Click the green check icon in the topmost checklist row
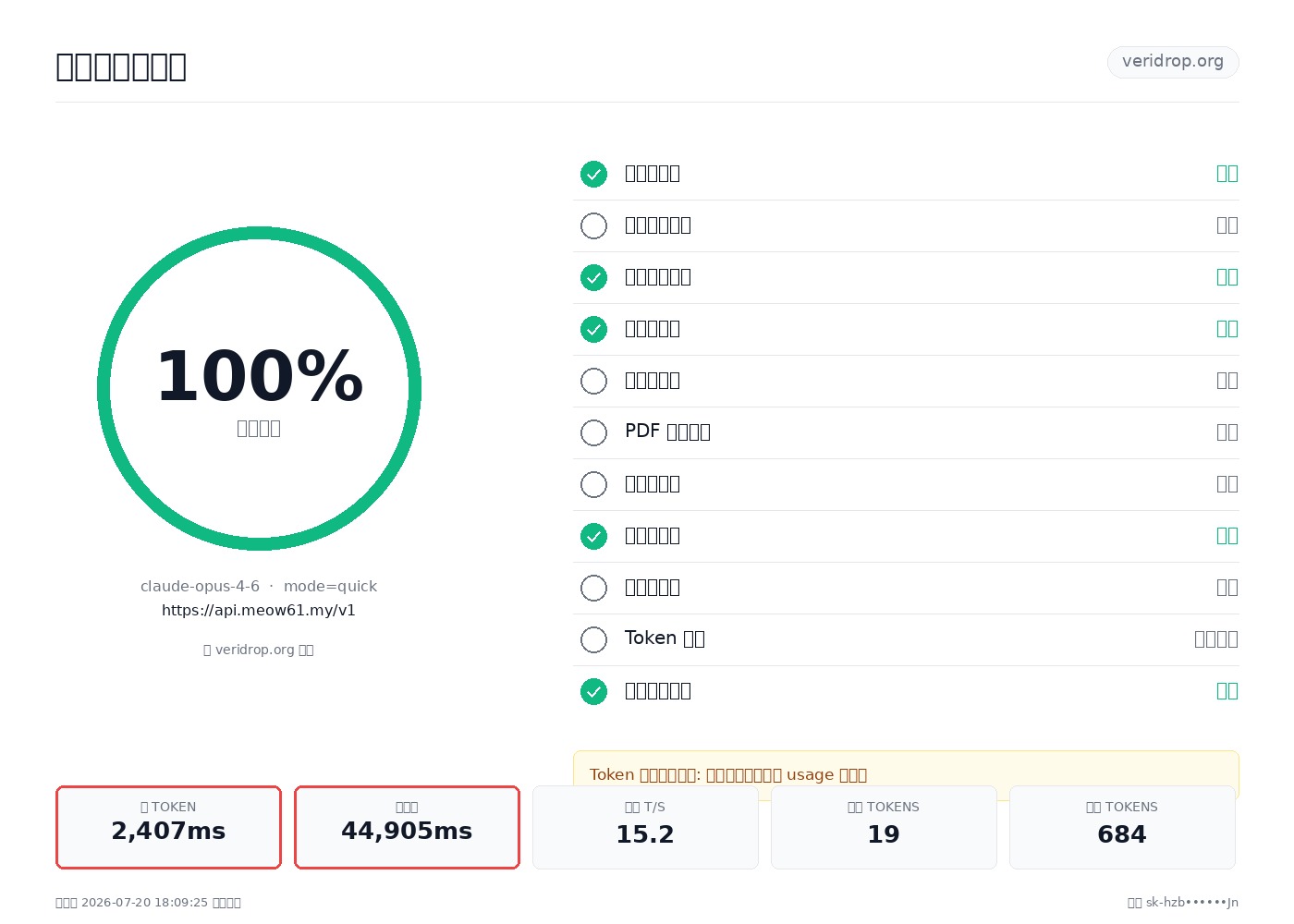This screenshot has height=924, width=1294. [x=593, y=174]
